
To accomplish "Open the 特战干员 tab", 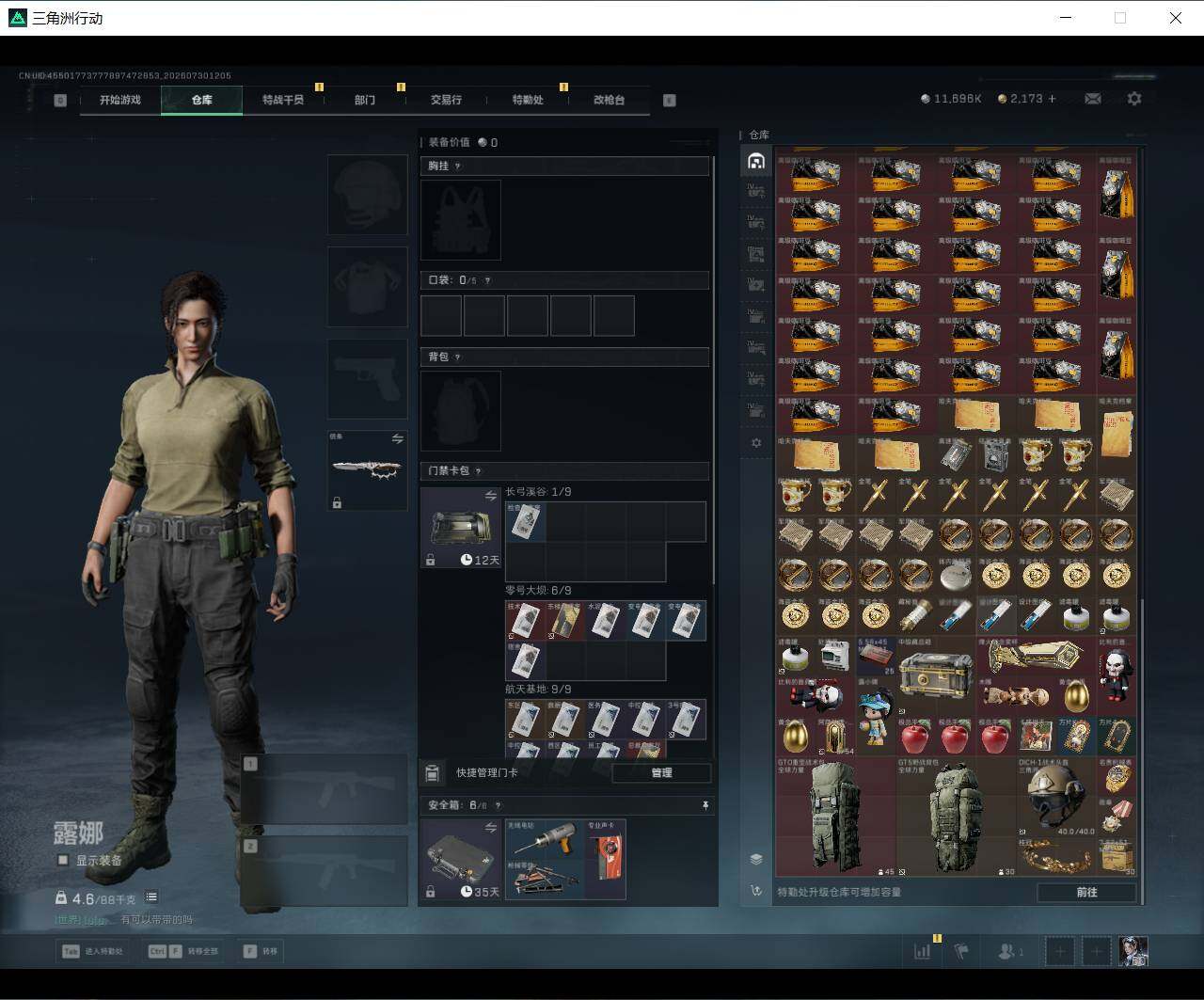I will [x=283, y=100].
